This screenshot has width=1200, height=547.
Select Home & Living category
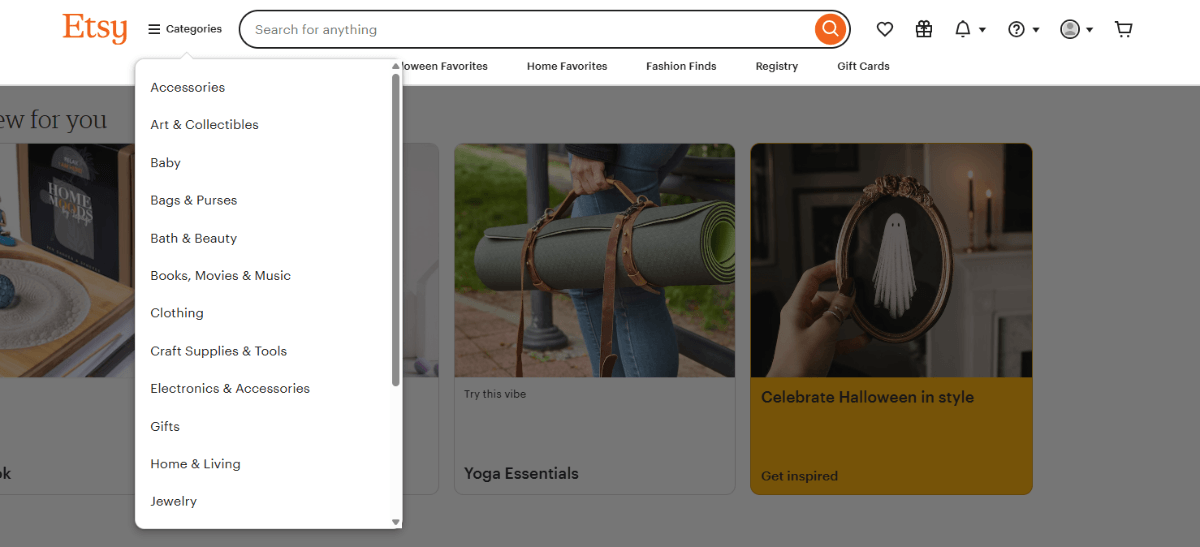[195, 464]
